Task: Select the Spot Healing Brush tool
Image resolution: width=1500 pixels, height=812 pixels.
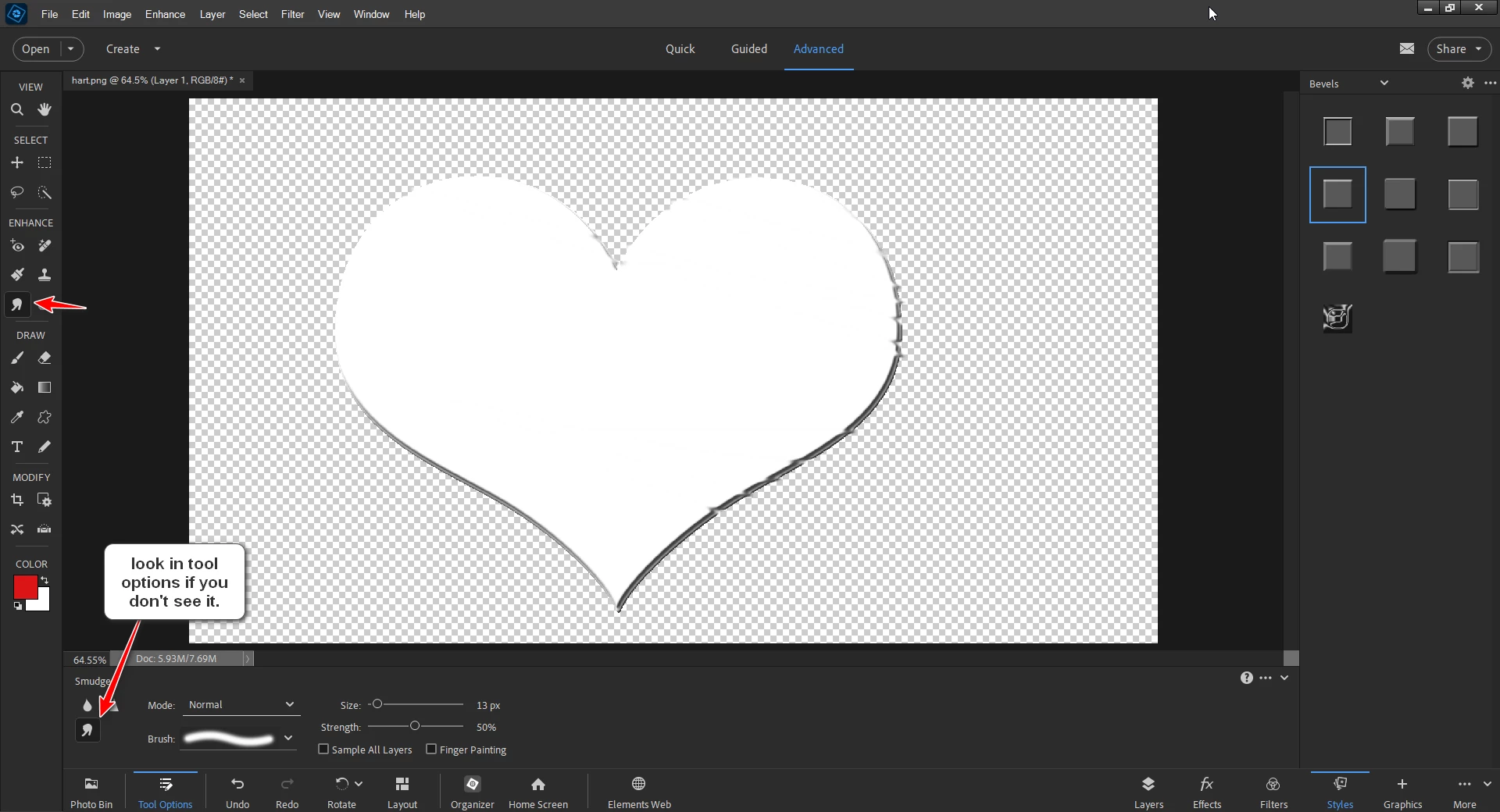Action: click(45, 246)
